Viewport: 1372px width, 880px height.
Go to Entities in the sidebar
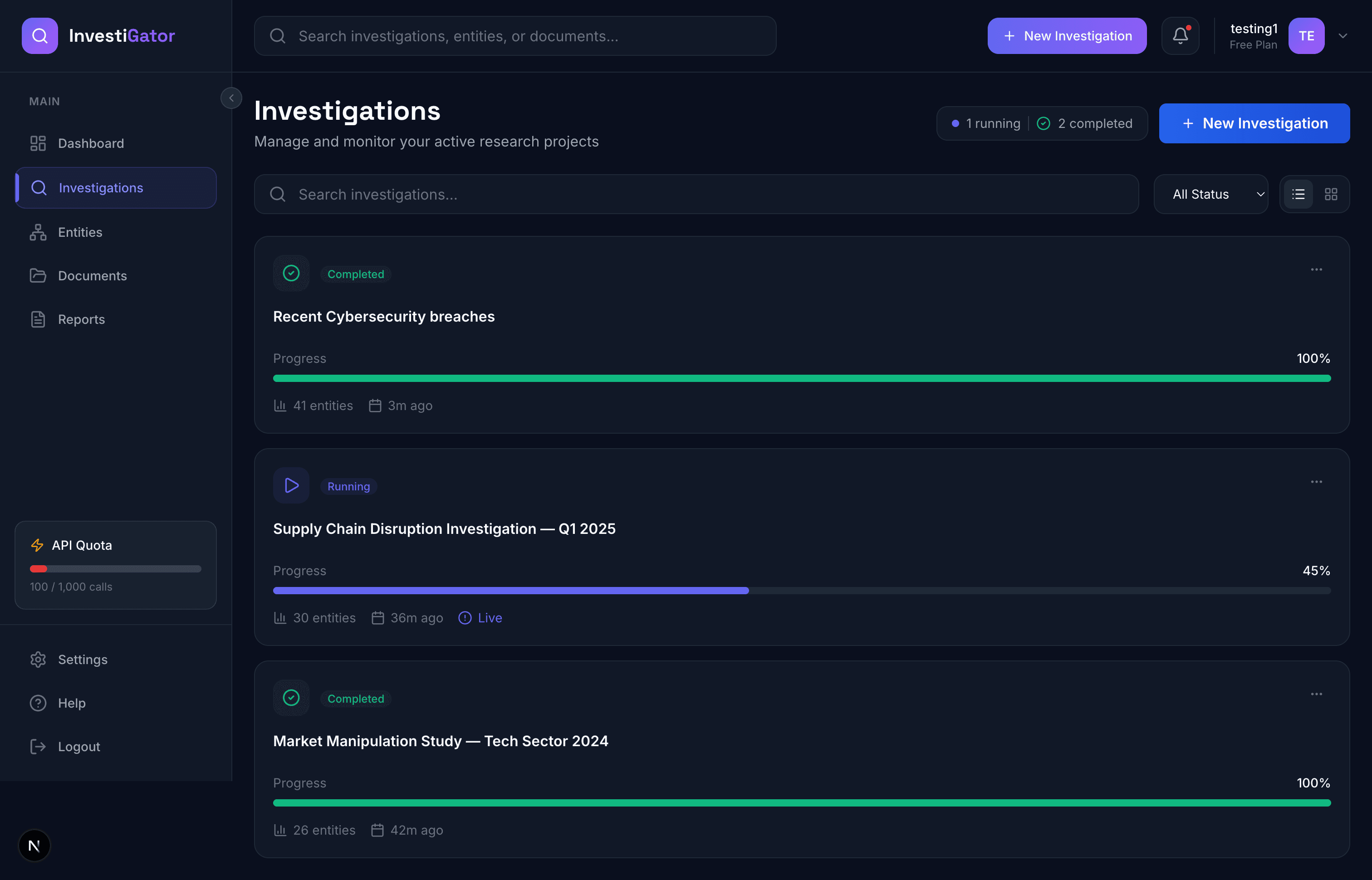click(80, 233)
